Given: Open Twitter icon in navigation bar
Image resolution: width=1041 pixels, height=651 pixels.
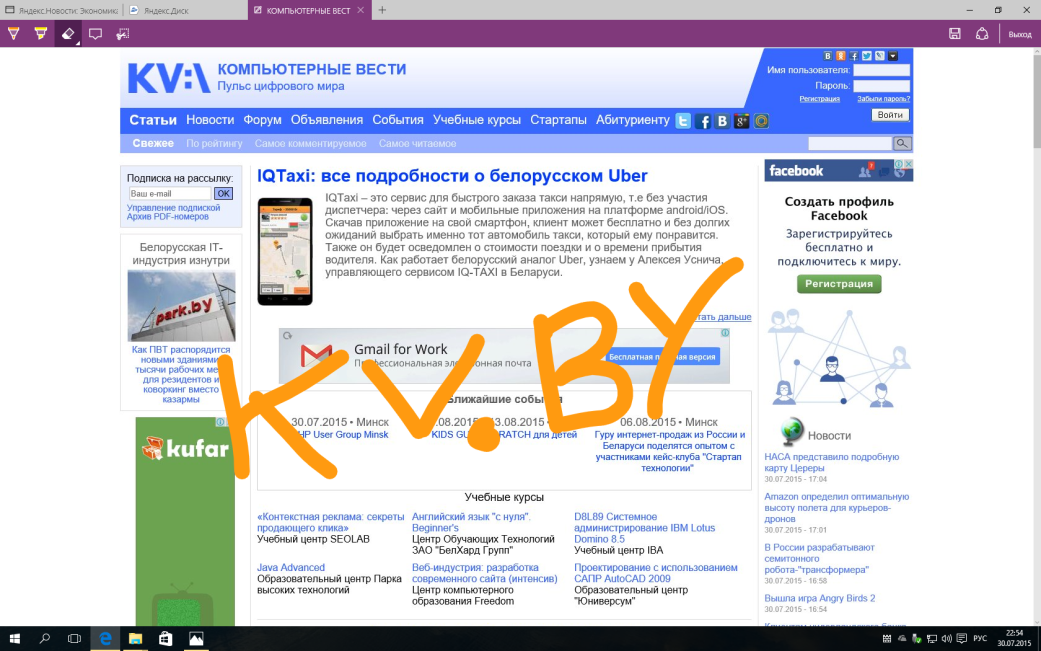Looking at the screenshot, I should pos(683,121).
